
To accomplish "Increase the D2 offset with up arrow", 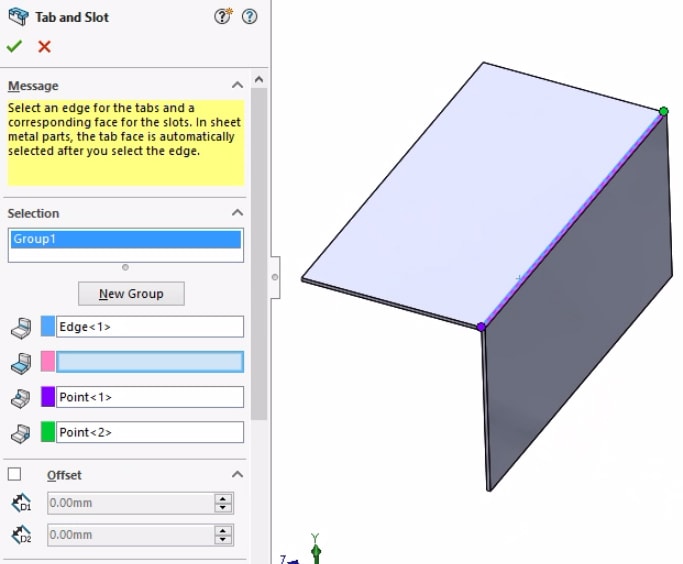I will click(x=223, y=530).
